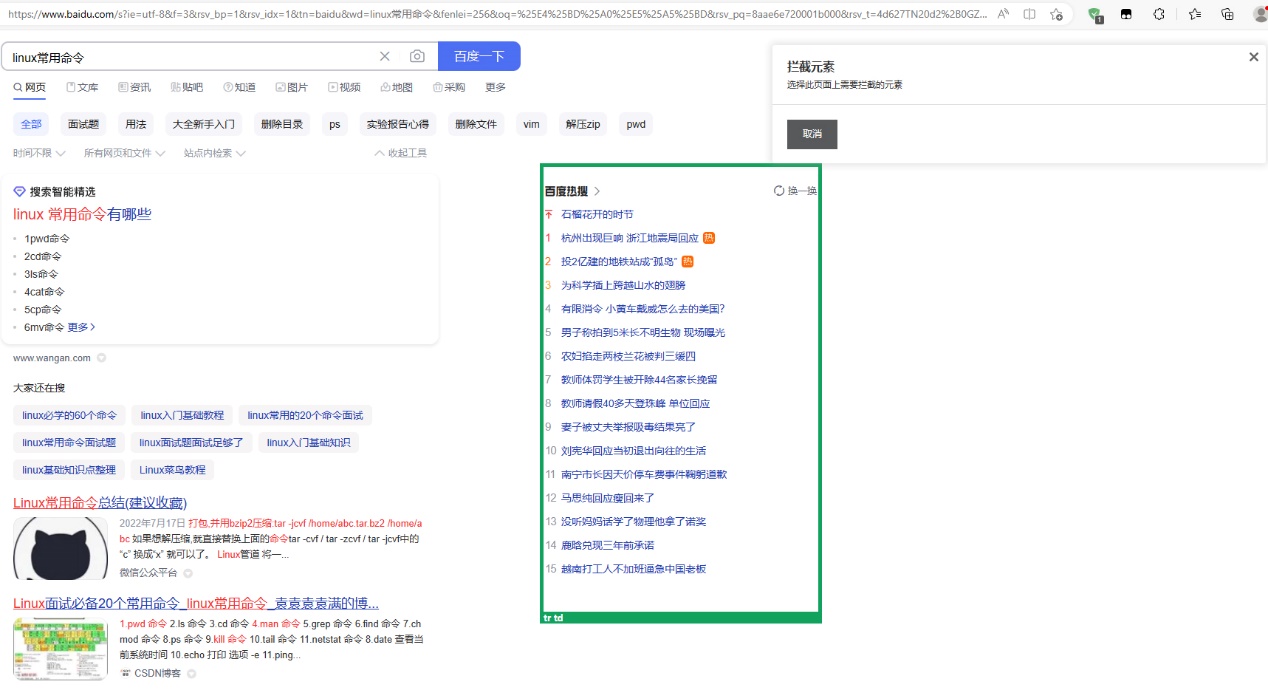Viewport: 1268px width, 690px height.
Task: Switch to the 网页 search tab
Action: [29, 87]
